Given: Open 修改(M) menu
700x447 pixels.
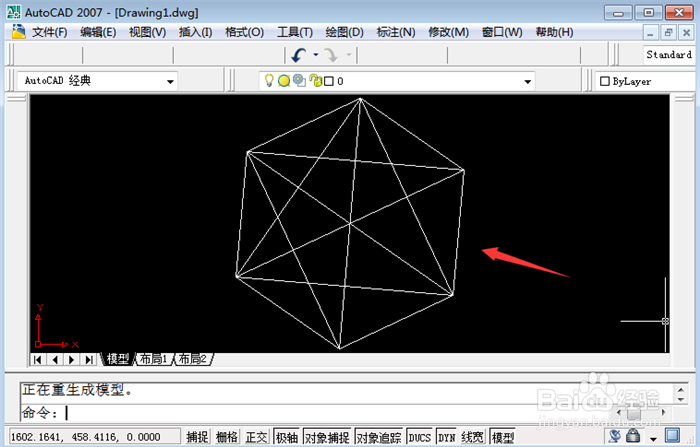Looking at the screenshot, I should pos(449,32).
